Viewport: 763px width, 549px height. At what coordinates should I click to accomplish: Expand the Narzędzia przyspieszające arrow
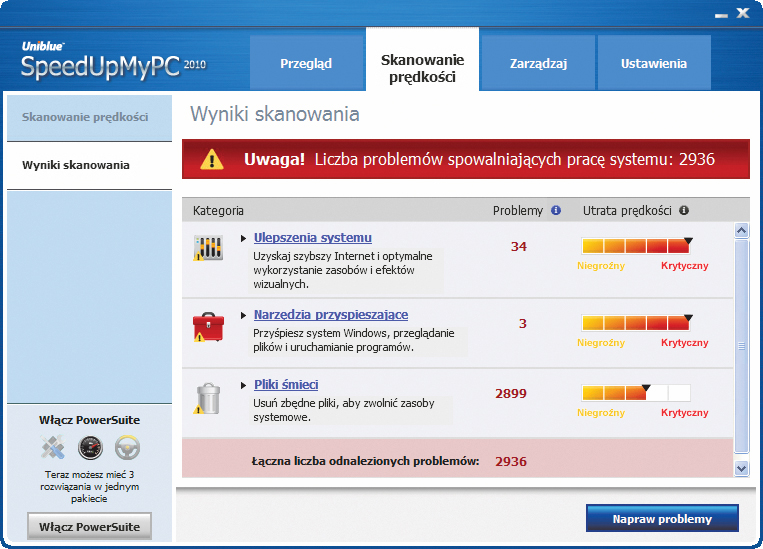(x=244, y=315)
